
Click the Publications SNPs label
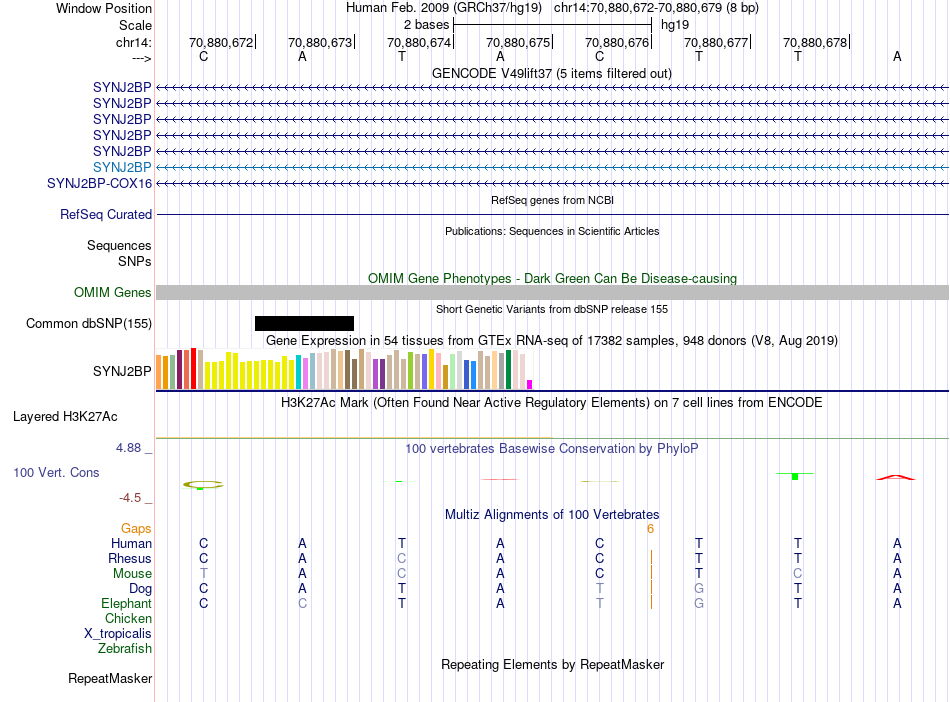pos(135,261)
